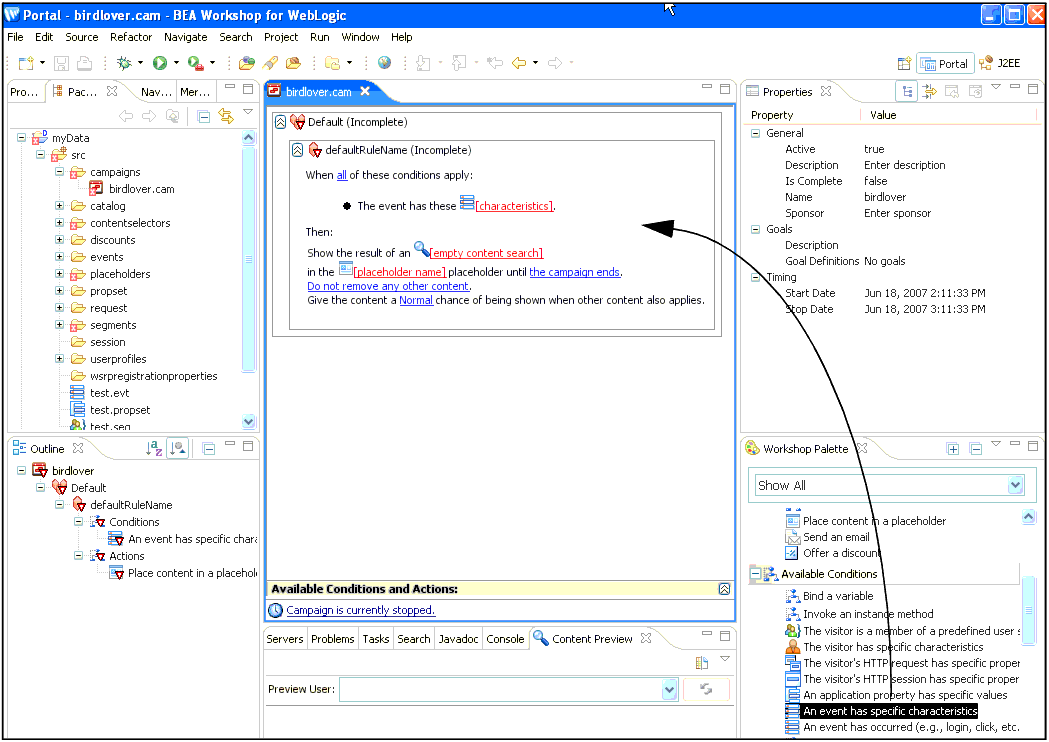1049x742 pixels.
Task: Expand the catalog folder
Action: [60, 205]
